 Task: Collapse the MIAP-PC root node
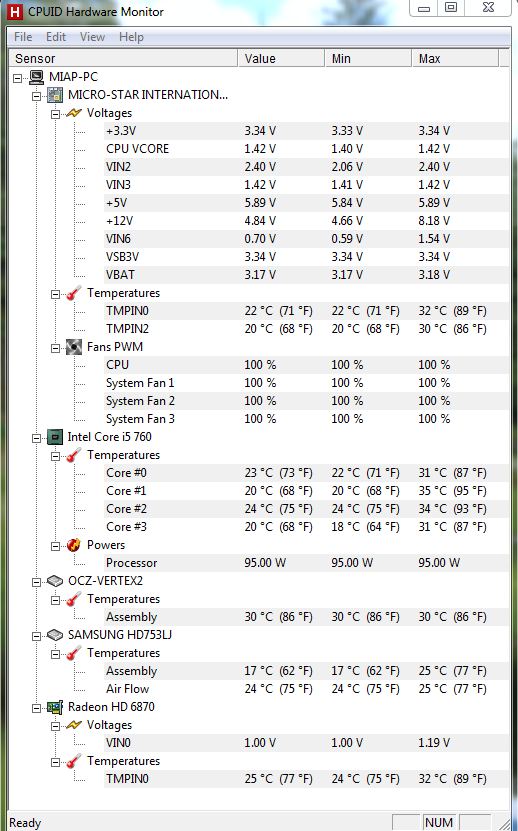(17, 78)
